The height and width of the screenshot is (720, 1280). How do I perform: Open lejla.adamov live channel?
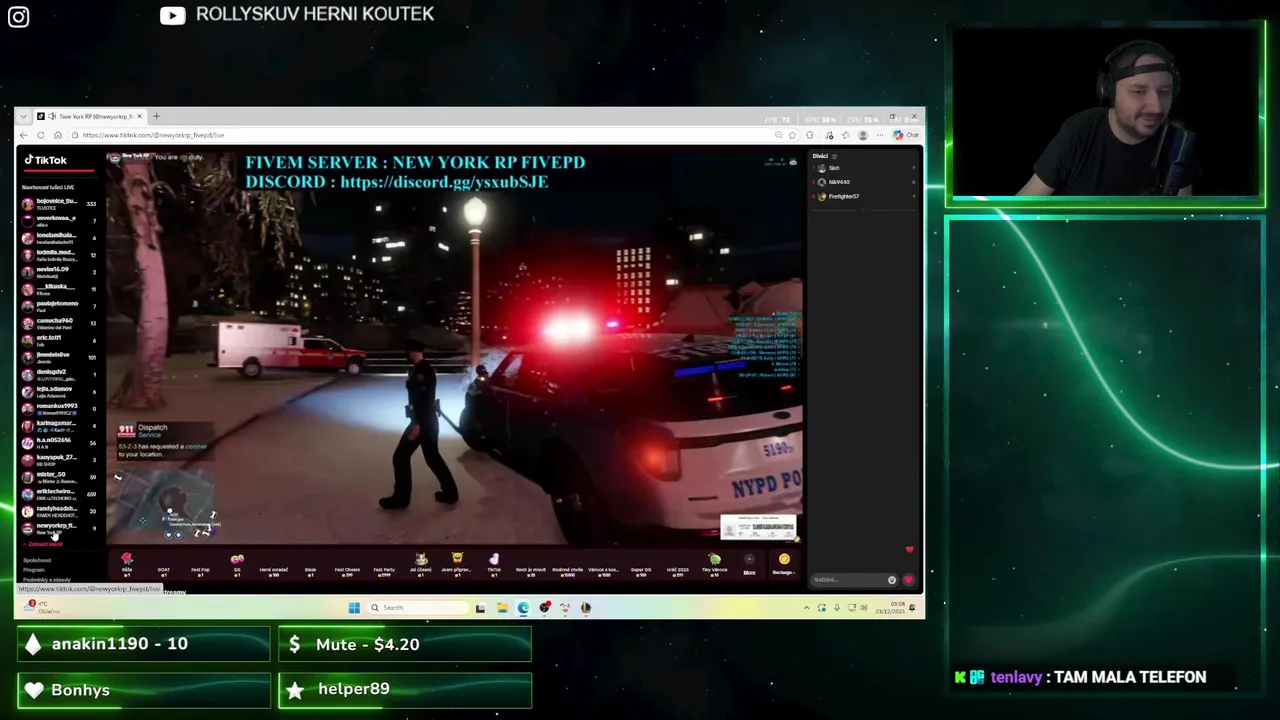pyautogui.click(x=58, y=390)
